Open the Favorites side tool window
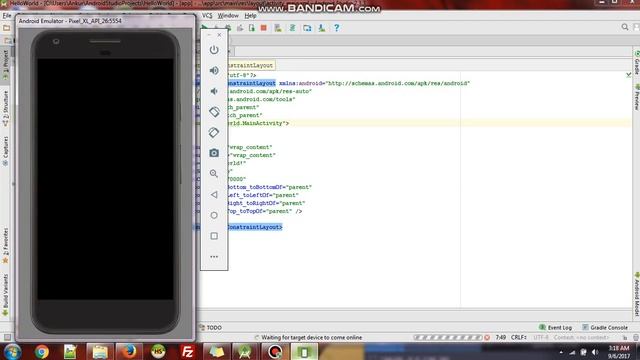The image size is (640, 360). 6,246
